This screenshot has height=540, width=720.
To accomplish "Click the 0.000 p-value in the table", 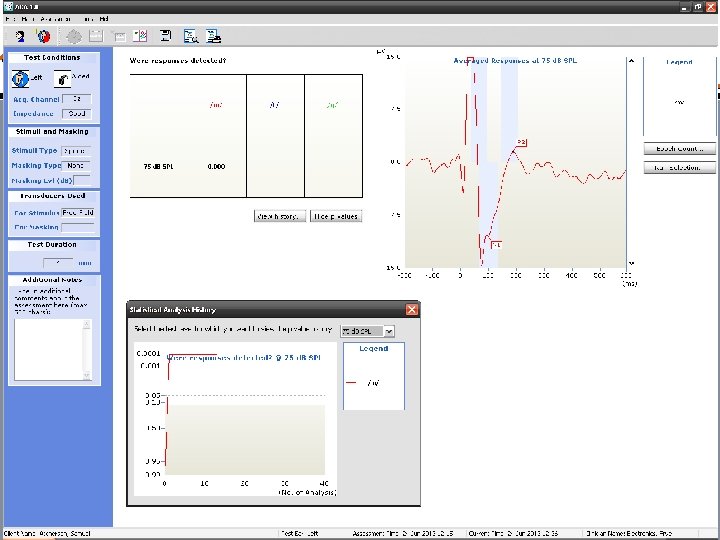I will click(x=216, y=167).
